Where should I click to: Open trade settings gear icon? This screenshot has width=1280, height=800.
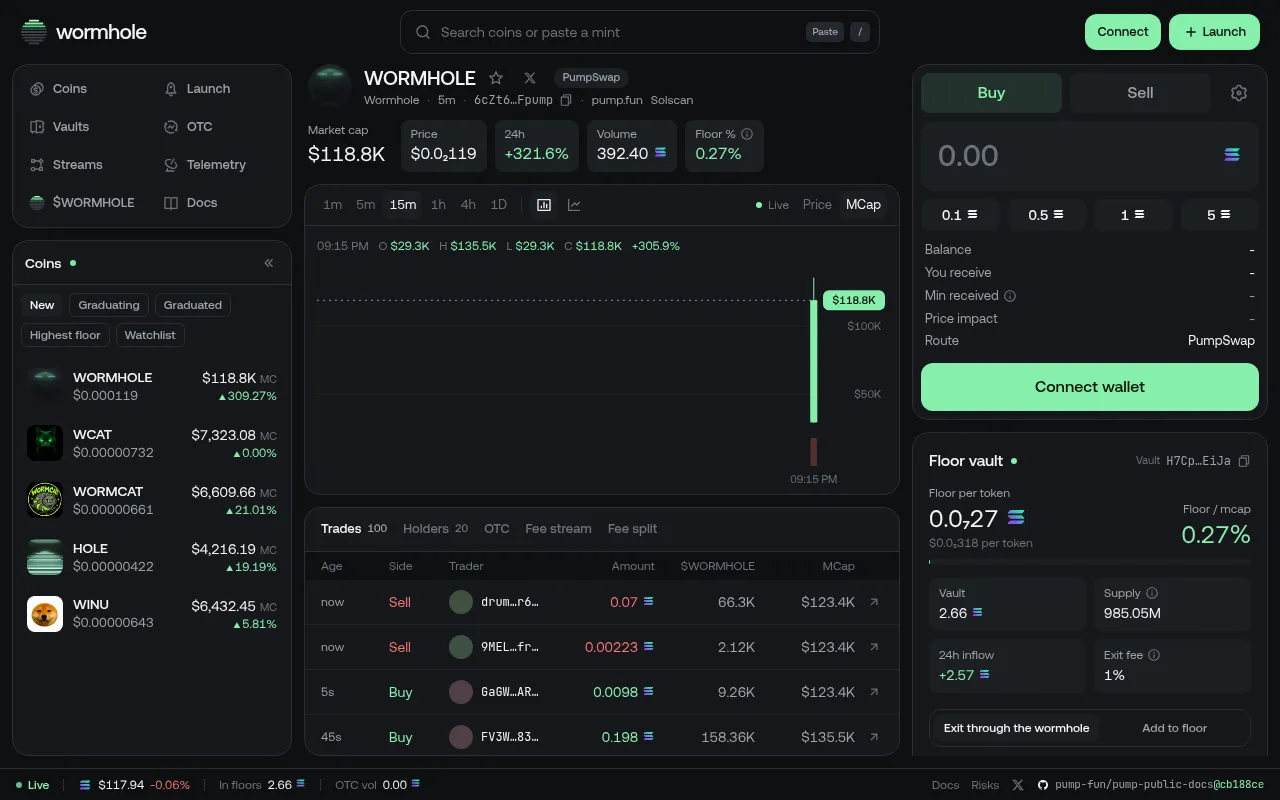coord(1239,93)
